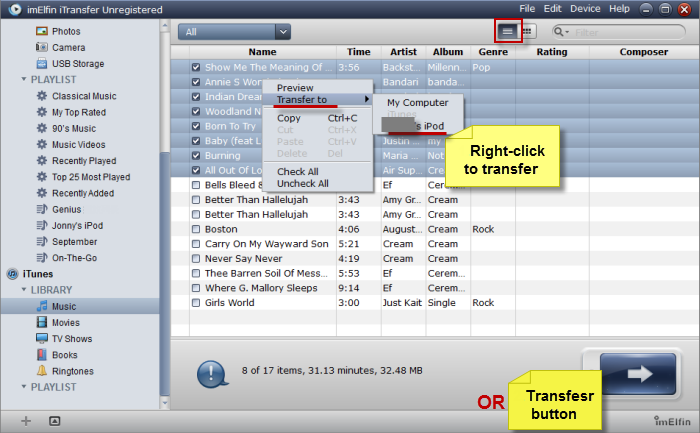Select the iTunes source in the sidebar
The image size is (700, 433).
tap(38, 274)
